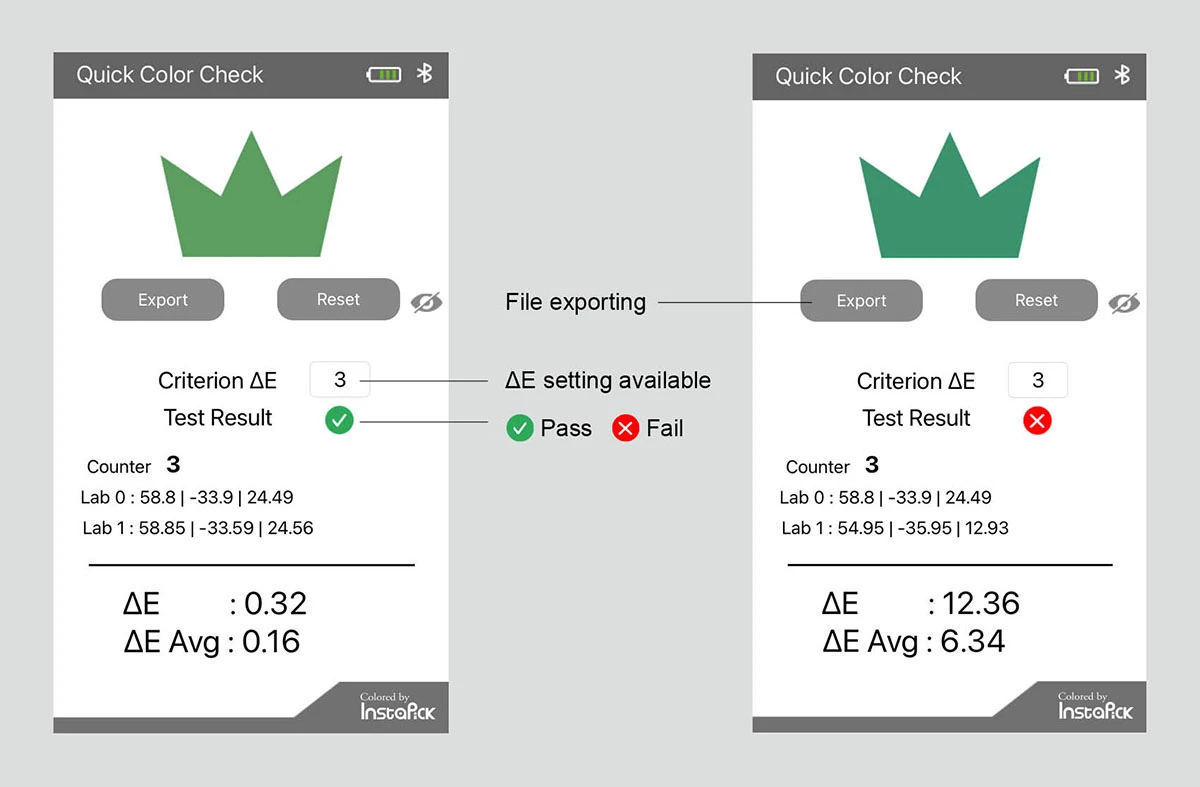Click ΔE Avg value 6.34
Image resolution: width=1200 pixels, height=787 pixels.
(x=973, y=641)
